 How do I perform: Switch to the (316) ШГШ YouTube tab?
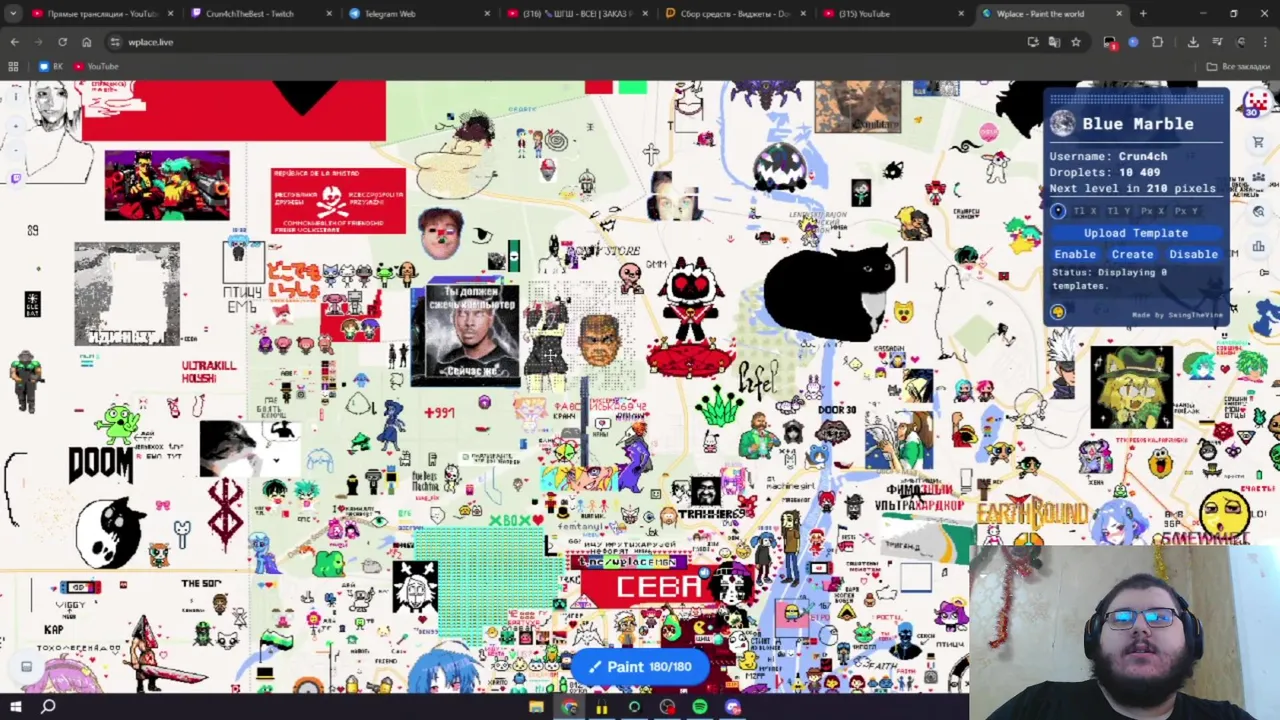pos(578,14)
